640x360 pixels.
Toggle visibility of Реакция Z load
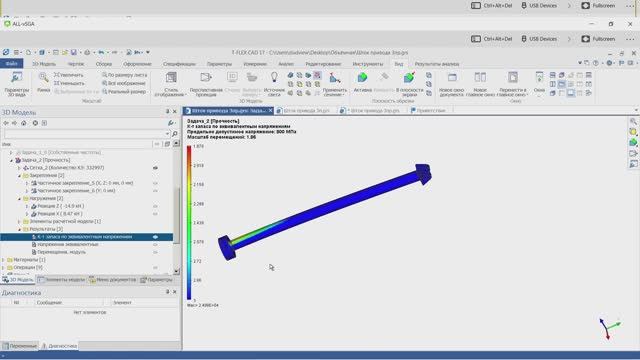156,206
